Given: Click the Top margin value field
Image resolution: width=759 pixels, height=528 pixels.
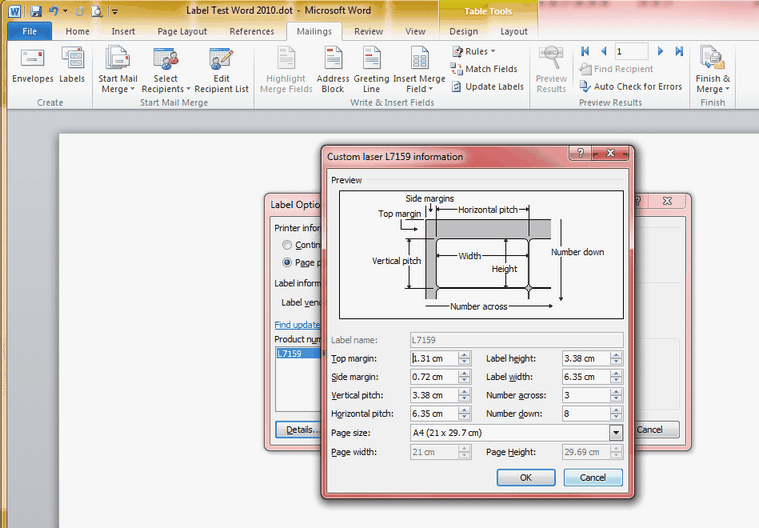Looking at the screenshot, I should [433, 359].
